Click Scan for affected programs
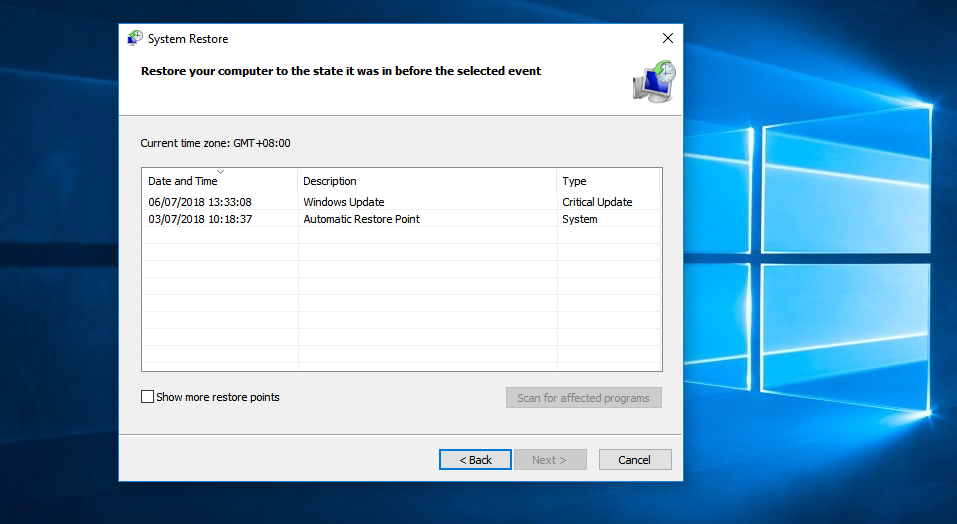Screen dimensions: 957x524 (x=583, y=398)
